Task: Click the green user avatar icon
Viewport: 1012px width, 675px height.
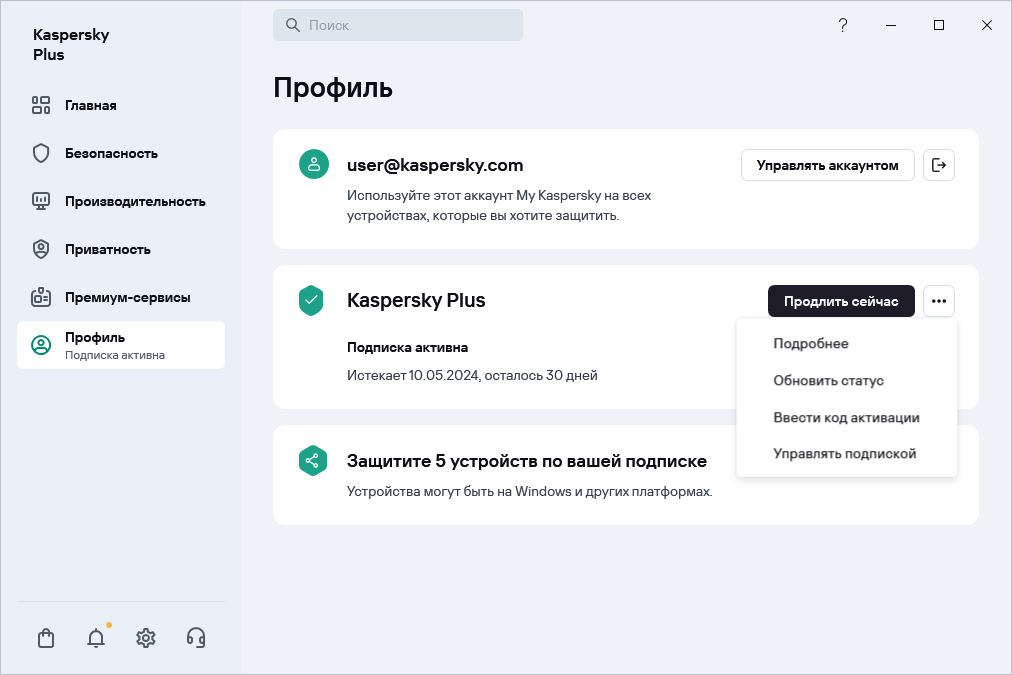Action: point(314,165)
